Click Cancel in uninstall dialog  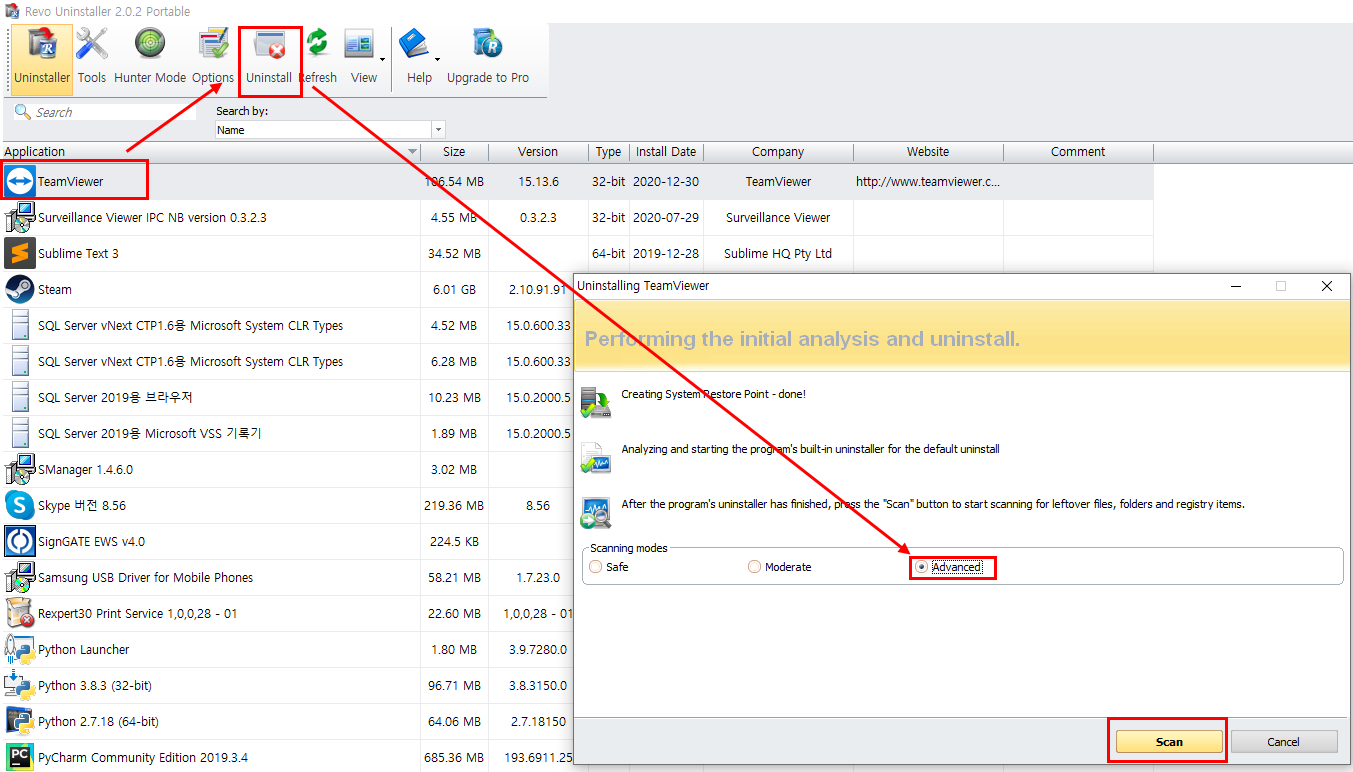click(1284, 742)
